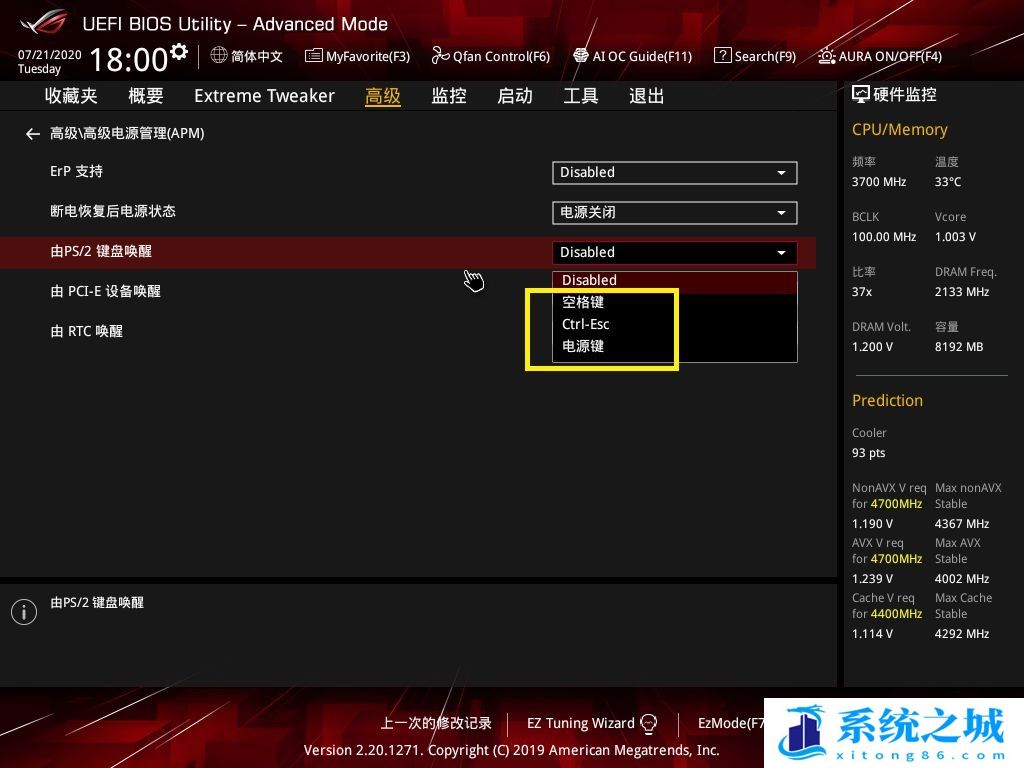Select the ErP 支持 setting row
Screen dimensions: 1024x768
tap(408, 172)
